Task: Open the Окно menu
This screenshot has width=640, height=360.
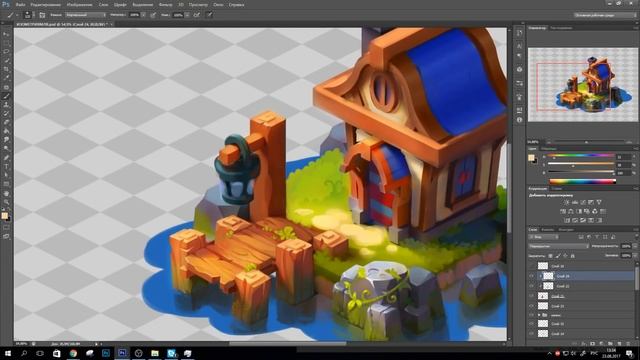Action: [218, 5]
